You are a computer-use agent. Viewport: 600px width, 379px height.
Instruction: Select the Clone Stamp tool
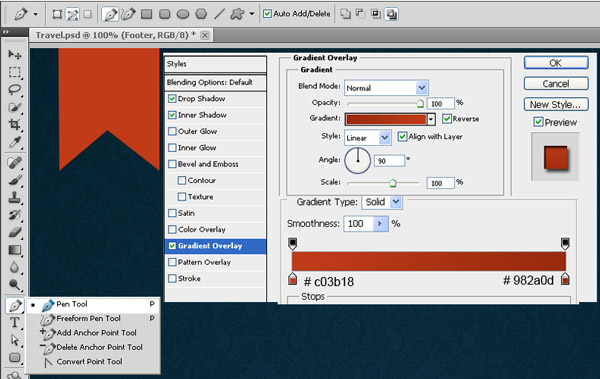(15, 198)
